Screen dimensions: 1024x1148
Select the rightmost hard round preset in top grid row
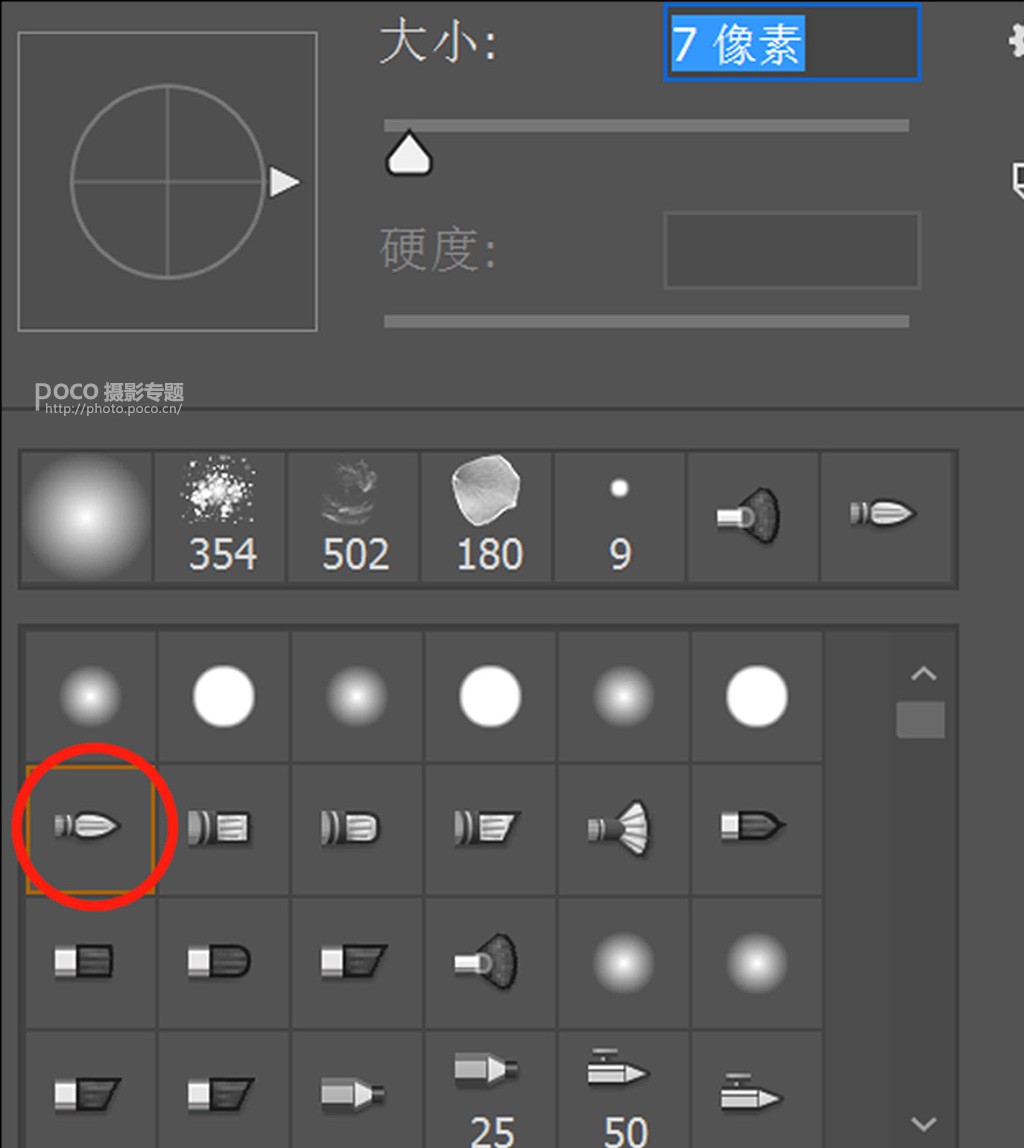point(756,696)
